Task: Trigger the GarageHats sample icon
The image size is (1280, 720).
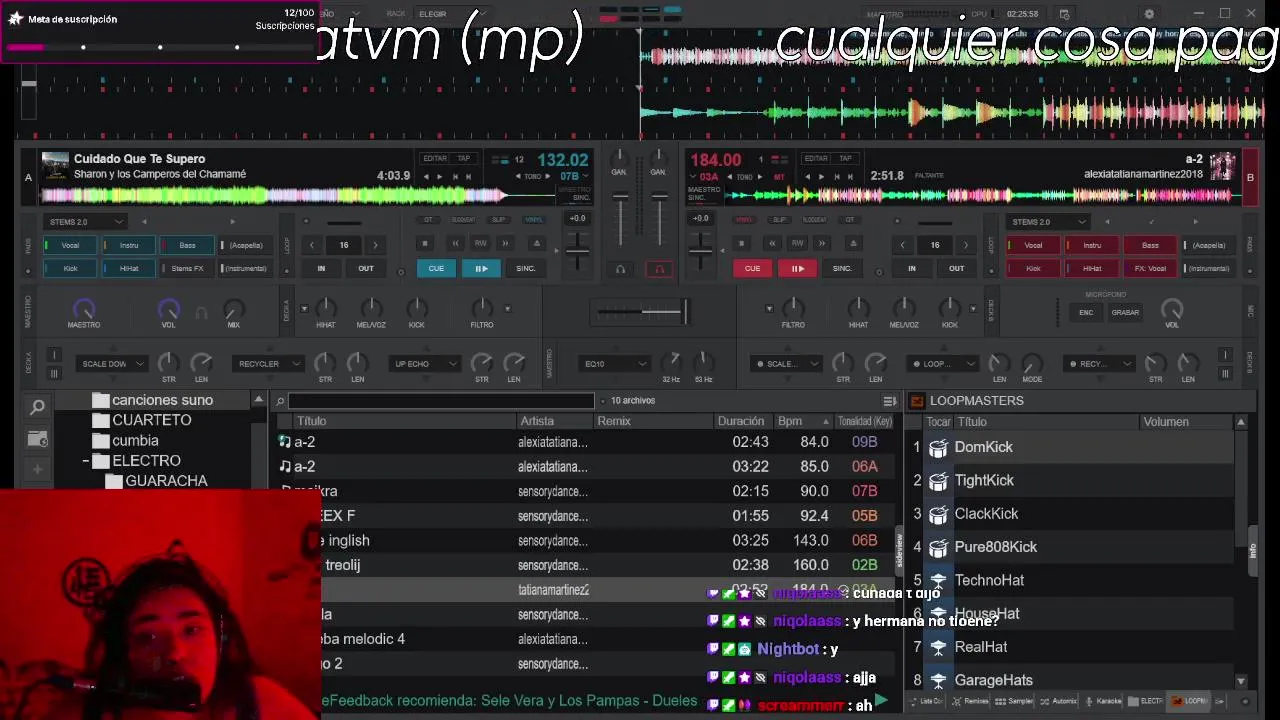Action: point(938,680)
